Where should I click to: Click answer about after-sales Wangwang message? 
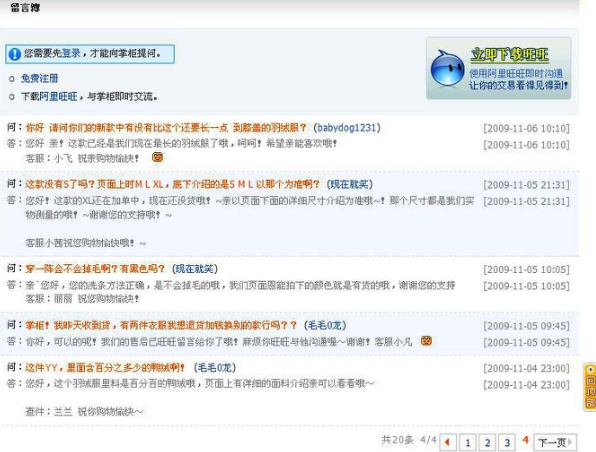tap(219, 341)
